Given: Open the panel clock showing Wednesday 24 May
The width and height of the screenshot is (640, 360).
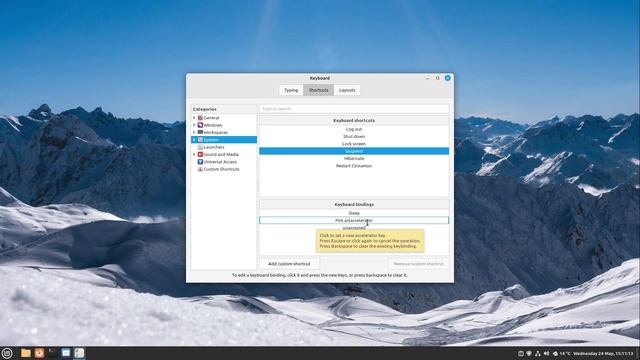Looking at the screenshot, I should pos(603,353).
